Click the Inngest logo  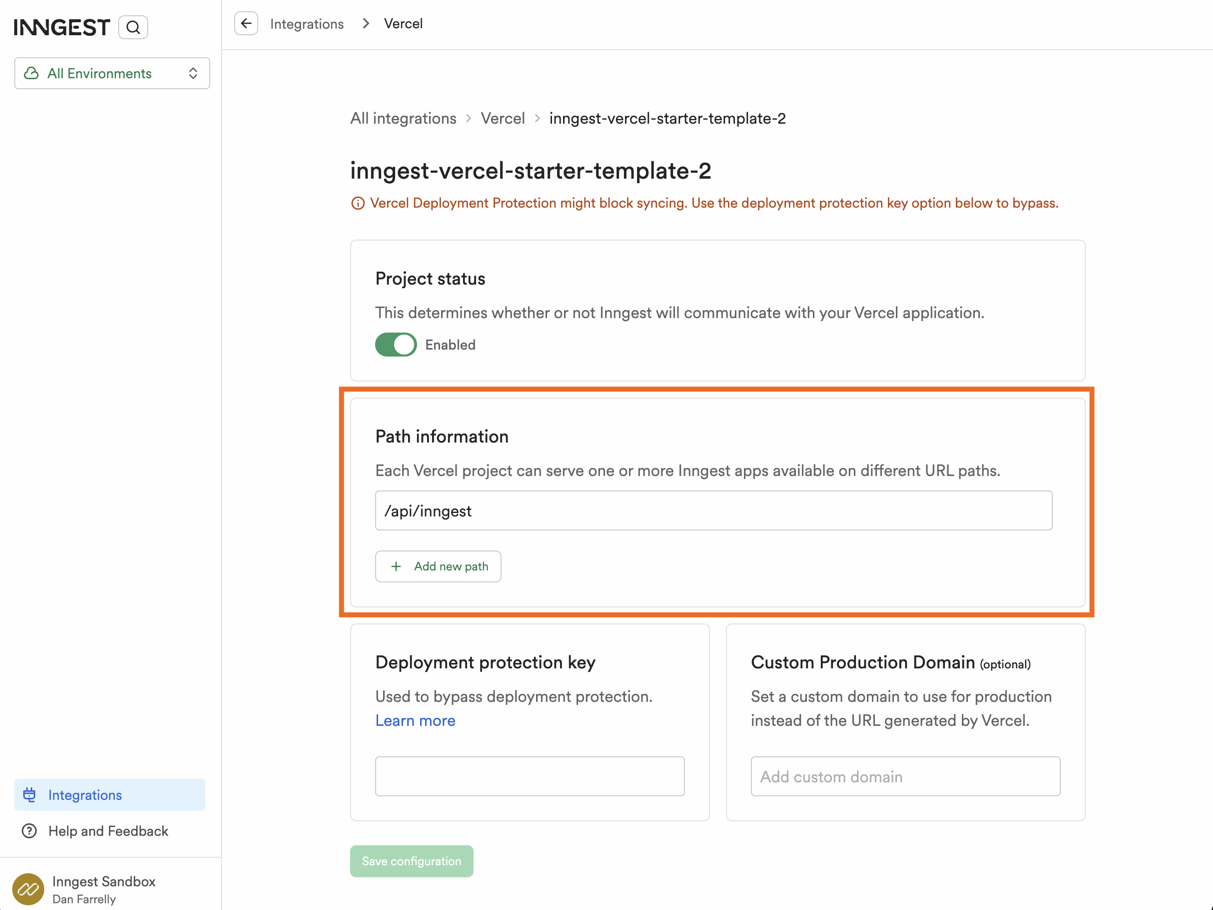click(x=62, y=27)
